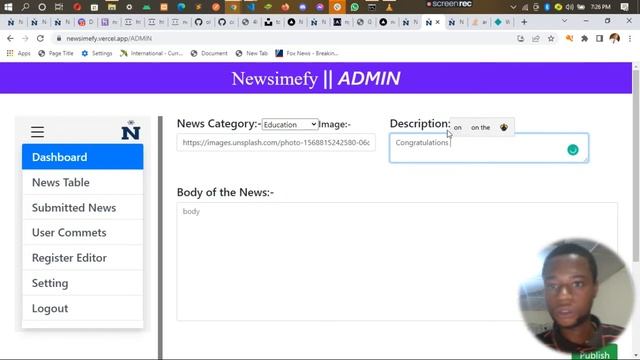This screenshot has width=640, height=360.
Task: Click the green Grammarly icon in Description box
Action: tap(573, 150)
